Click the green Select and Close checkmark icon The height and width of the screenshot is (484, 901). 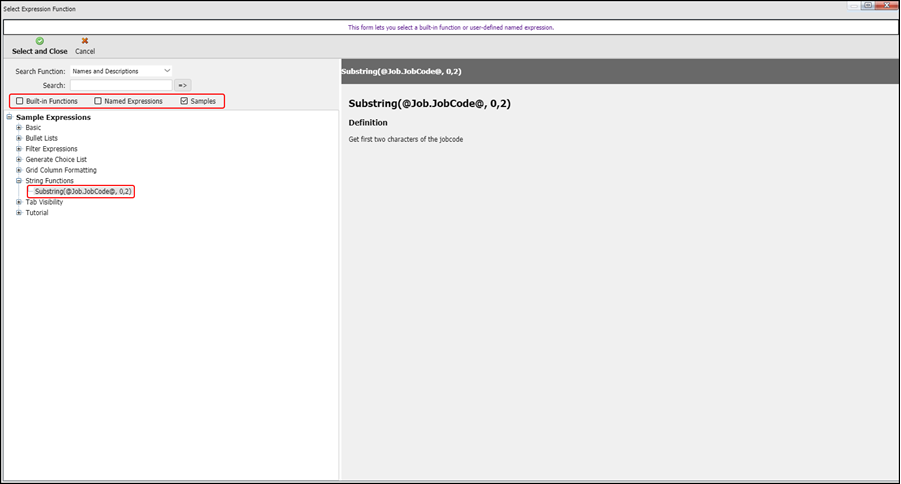(x=40, y=41)
